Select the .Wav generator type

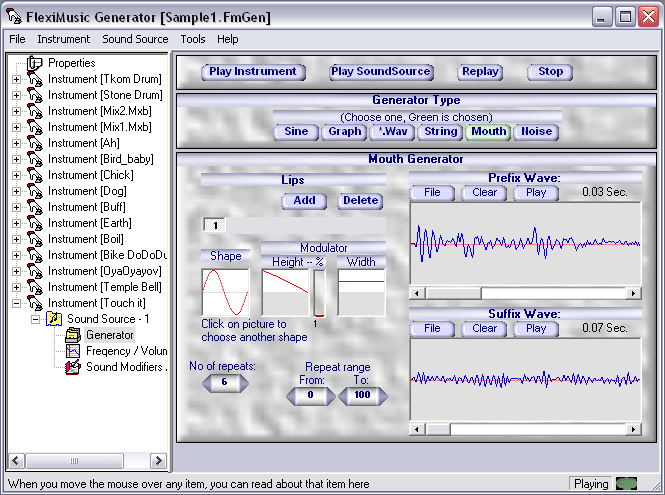pos(392,131)
